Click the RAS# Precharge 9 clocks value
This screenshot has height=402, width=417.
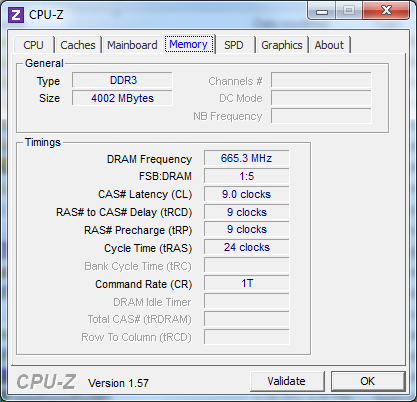pos(247,229)
